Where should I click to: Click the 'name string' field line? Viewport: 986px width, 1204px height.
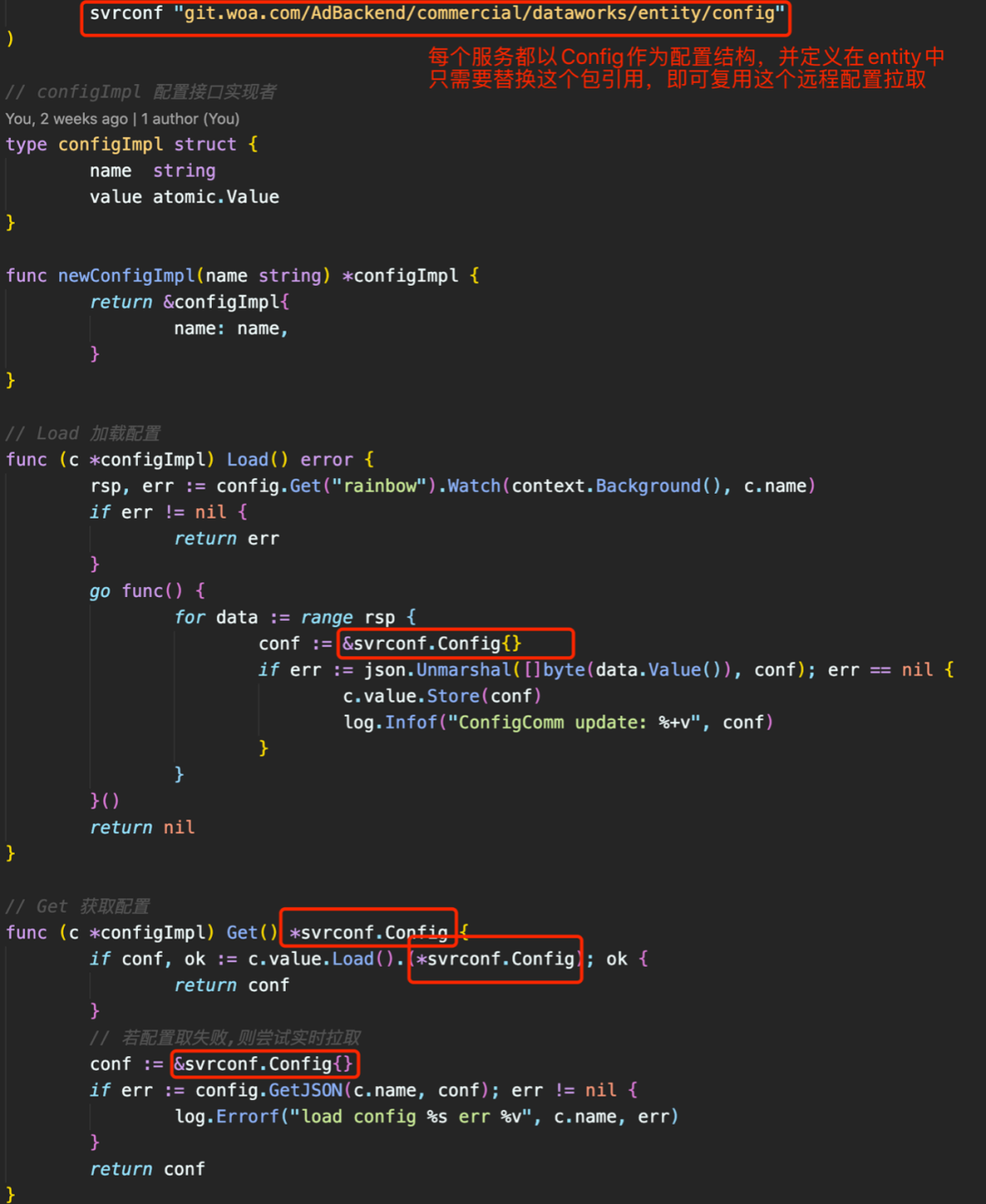pos(152,171)
